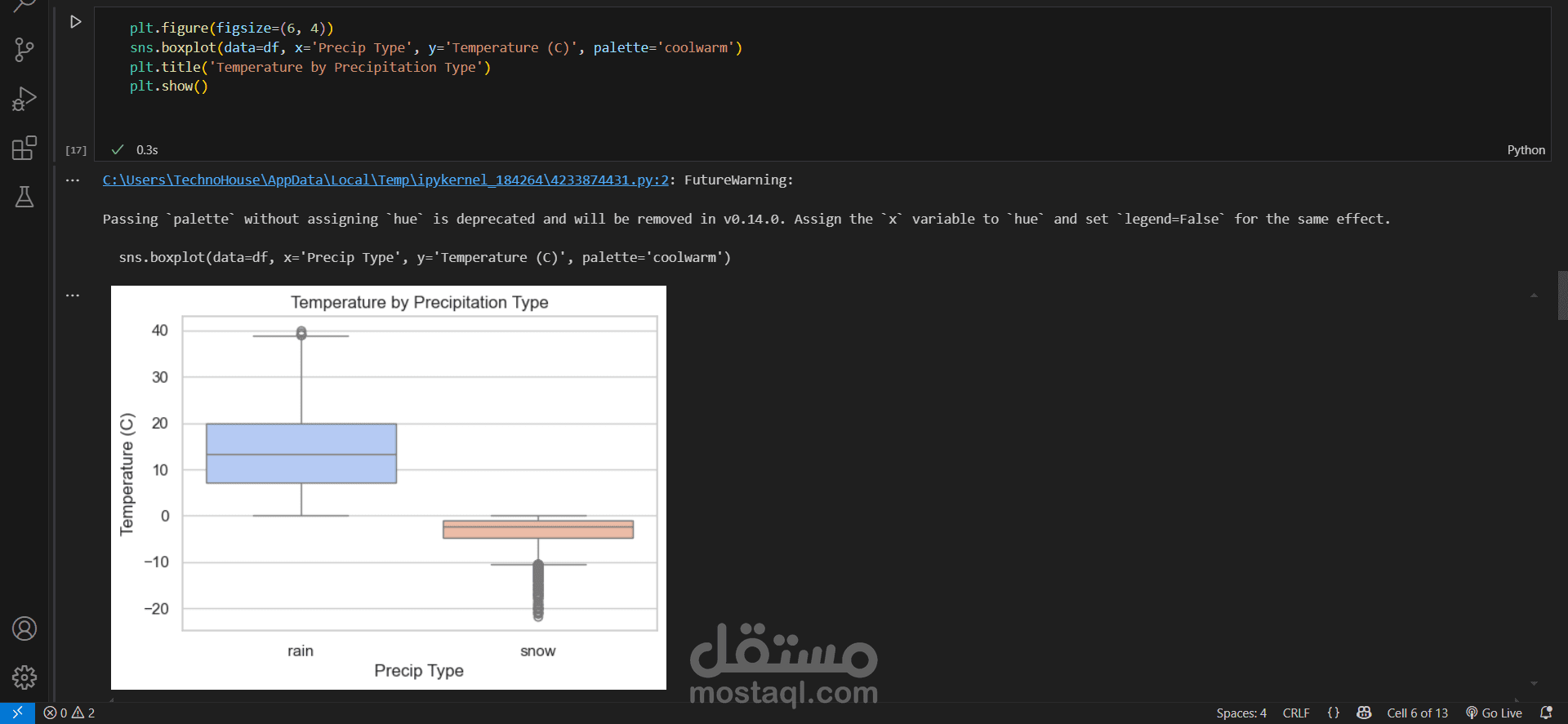The width and height of the screenshot is (1568, 724).
Task: Open the Copilot status icon
Action: (x=1364, y=713)
